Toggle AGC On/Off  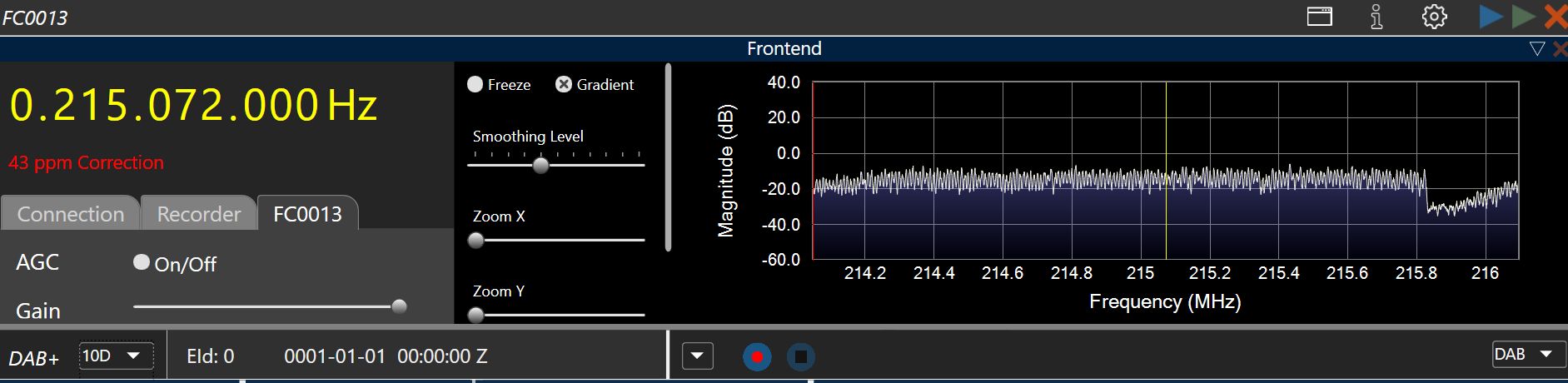point(142,262)
